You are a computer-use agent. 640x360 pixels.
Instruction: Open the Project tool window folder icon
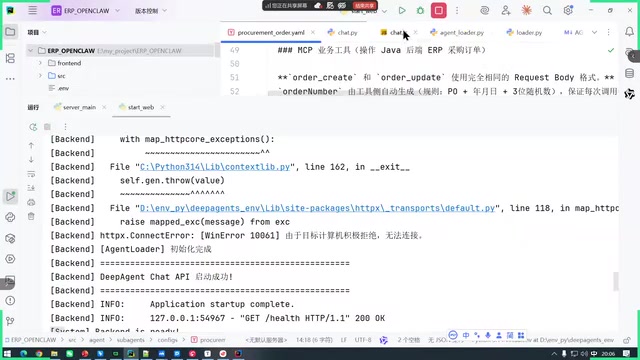[x=10, y=32]
